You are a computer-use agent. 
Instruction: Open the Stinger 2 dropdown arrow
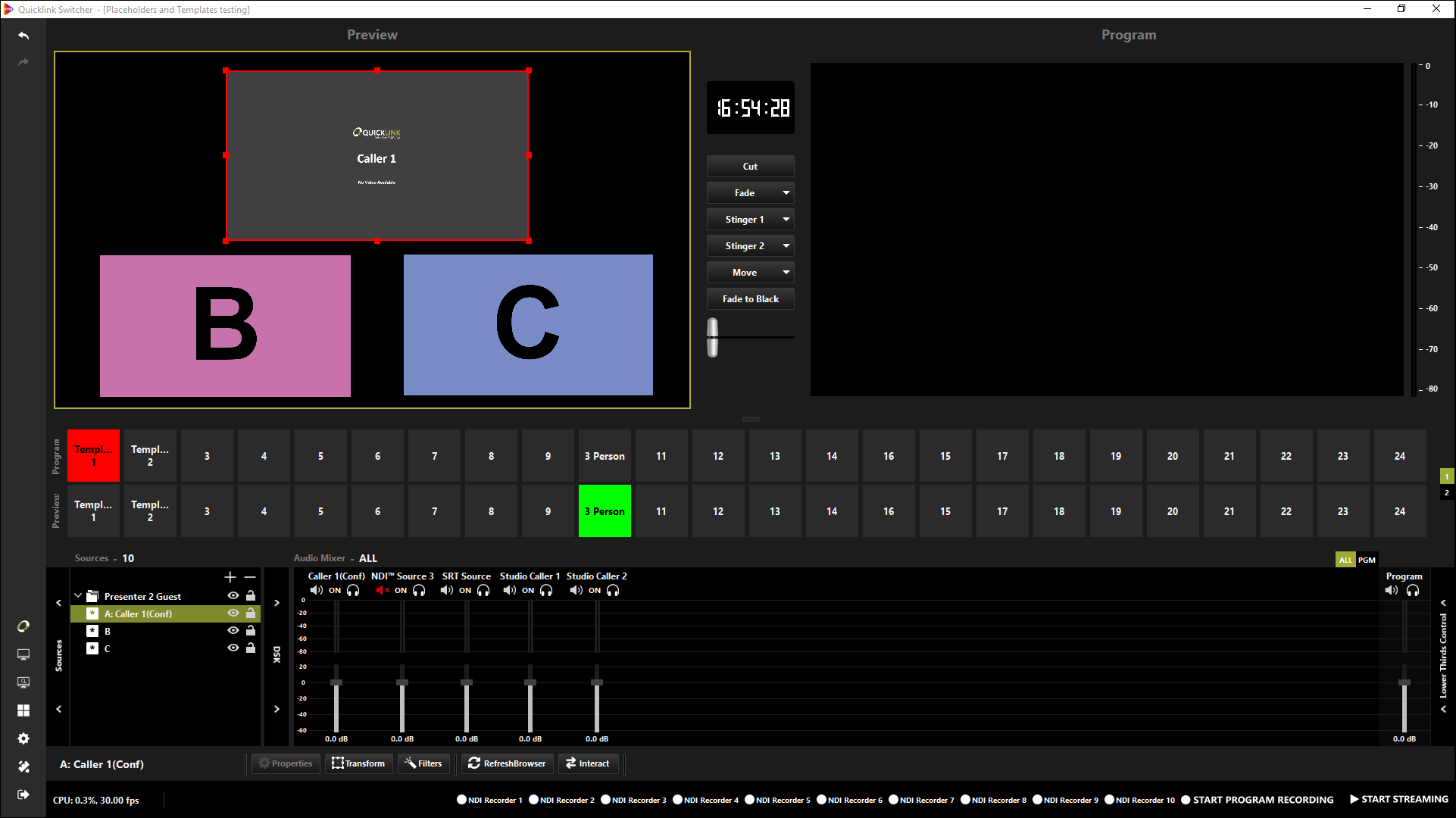[786, 246]
